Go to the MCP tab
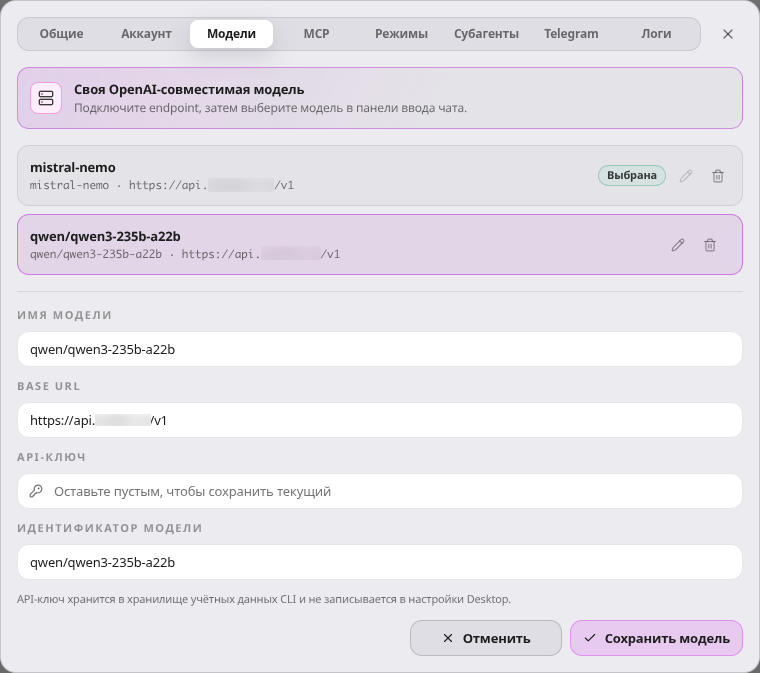 [x=317, y=34]
